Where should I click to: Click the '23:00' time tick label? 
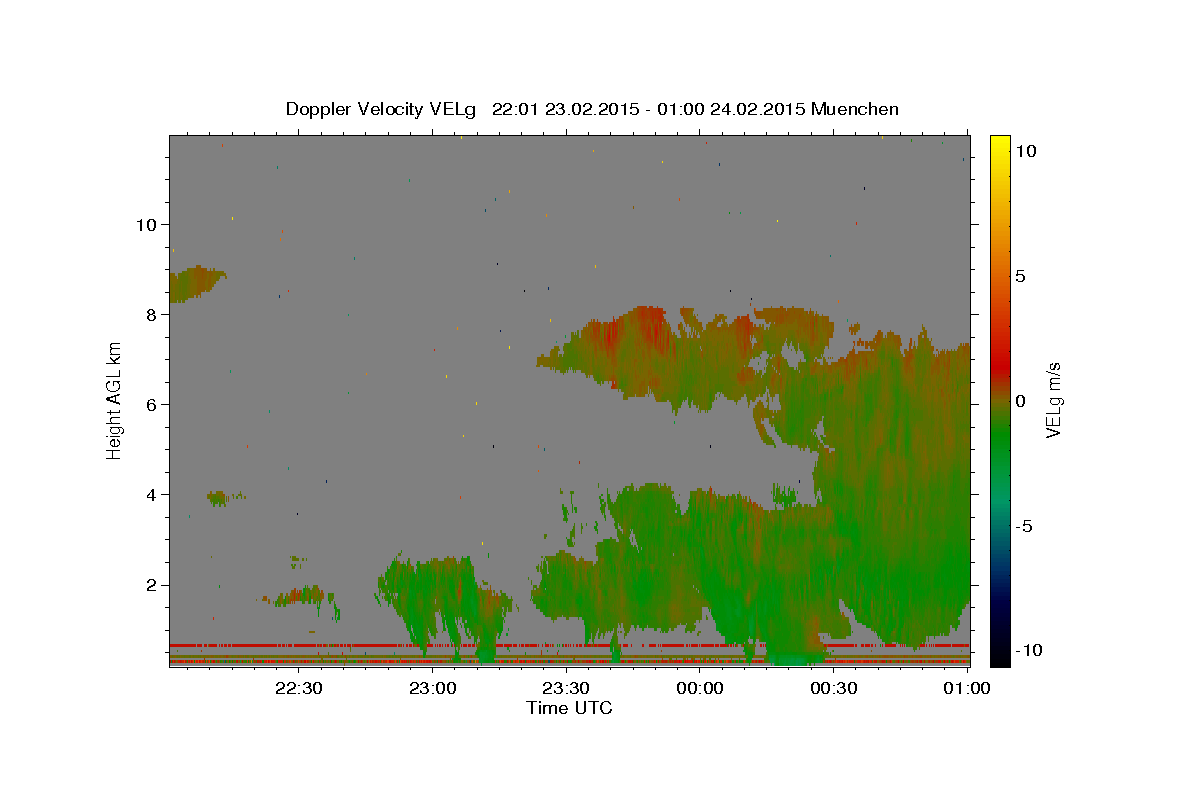pyautogui.click(x=433, y=688)
